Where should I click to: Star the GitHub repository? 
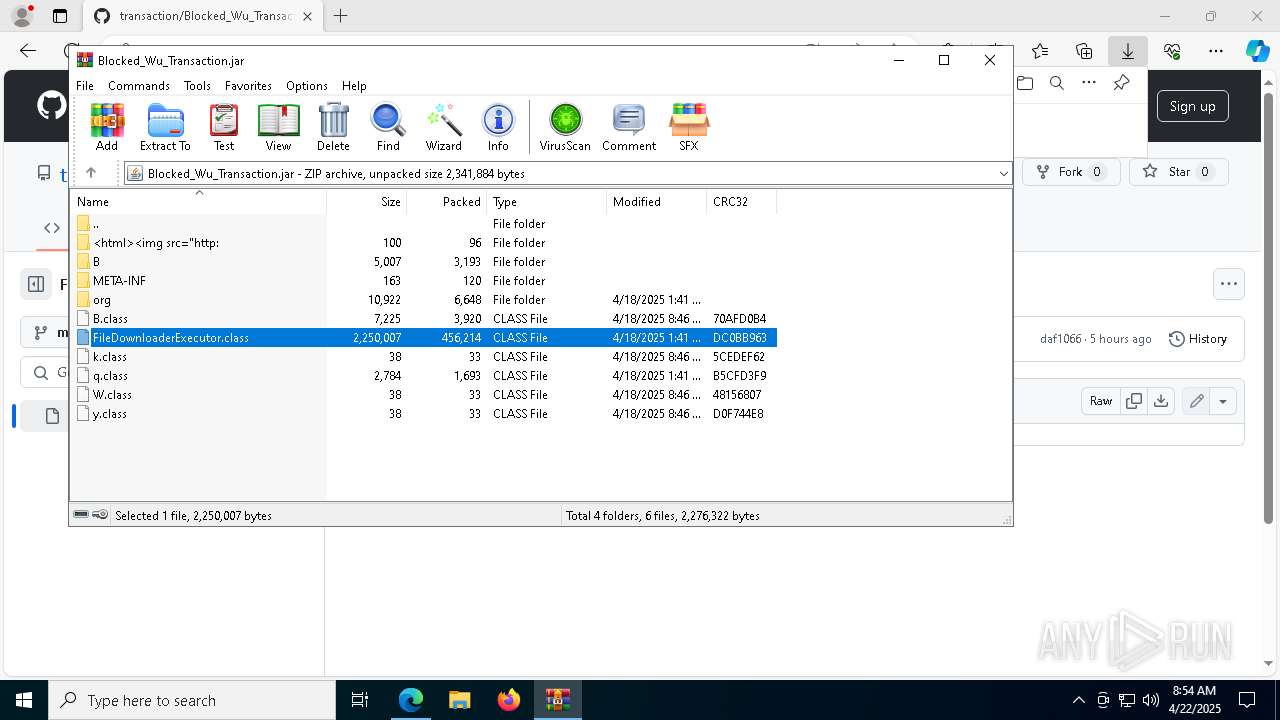click(x=1179, y=172)
